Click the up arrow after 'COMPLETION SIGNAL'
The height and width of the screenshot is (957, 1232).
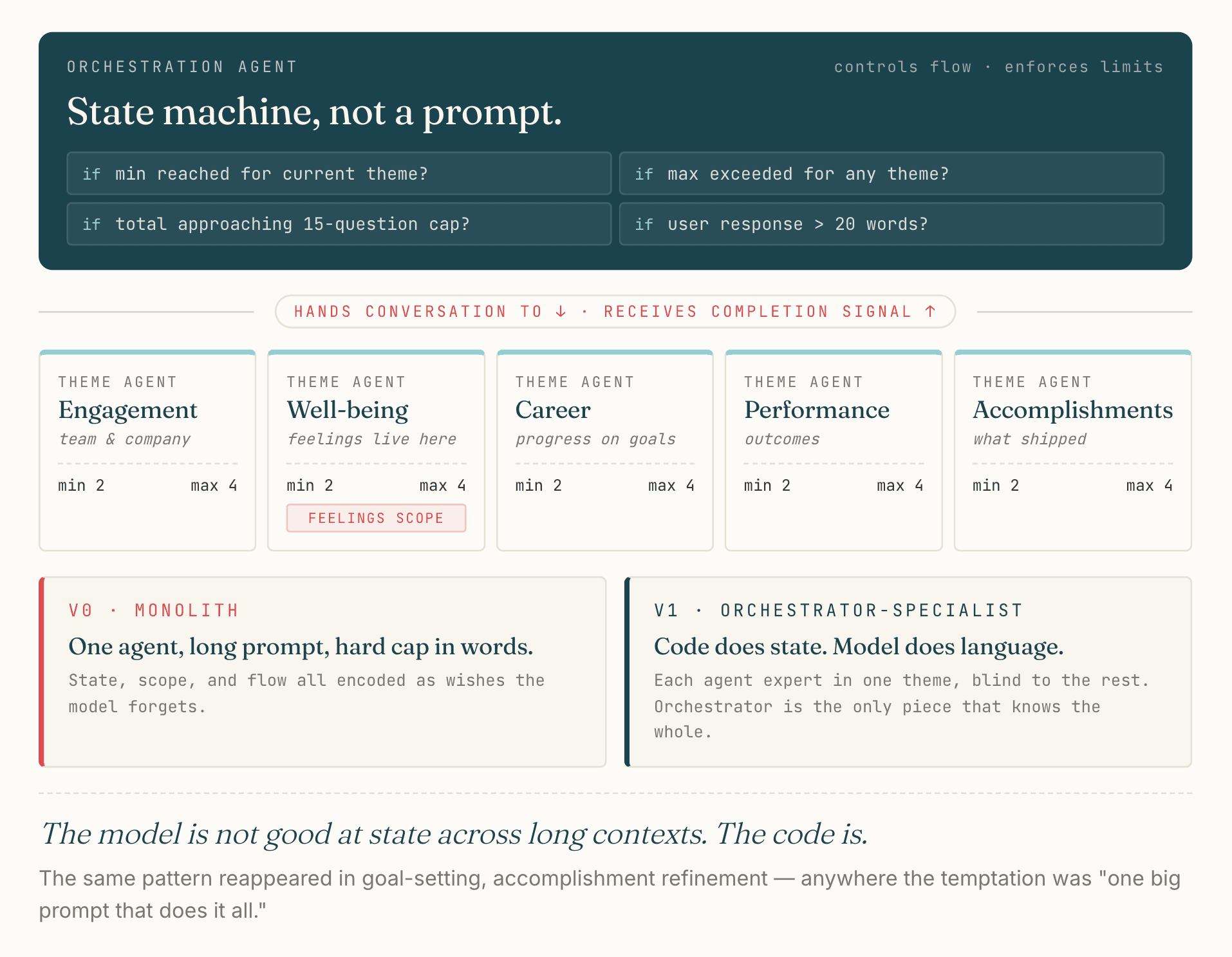(930, 312)
